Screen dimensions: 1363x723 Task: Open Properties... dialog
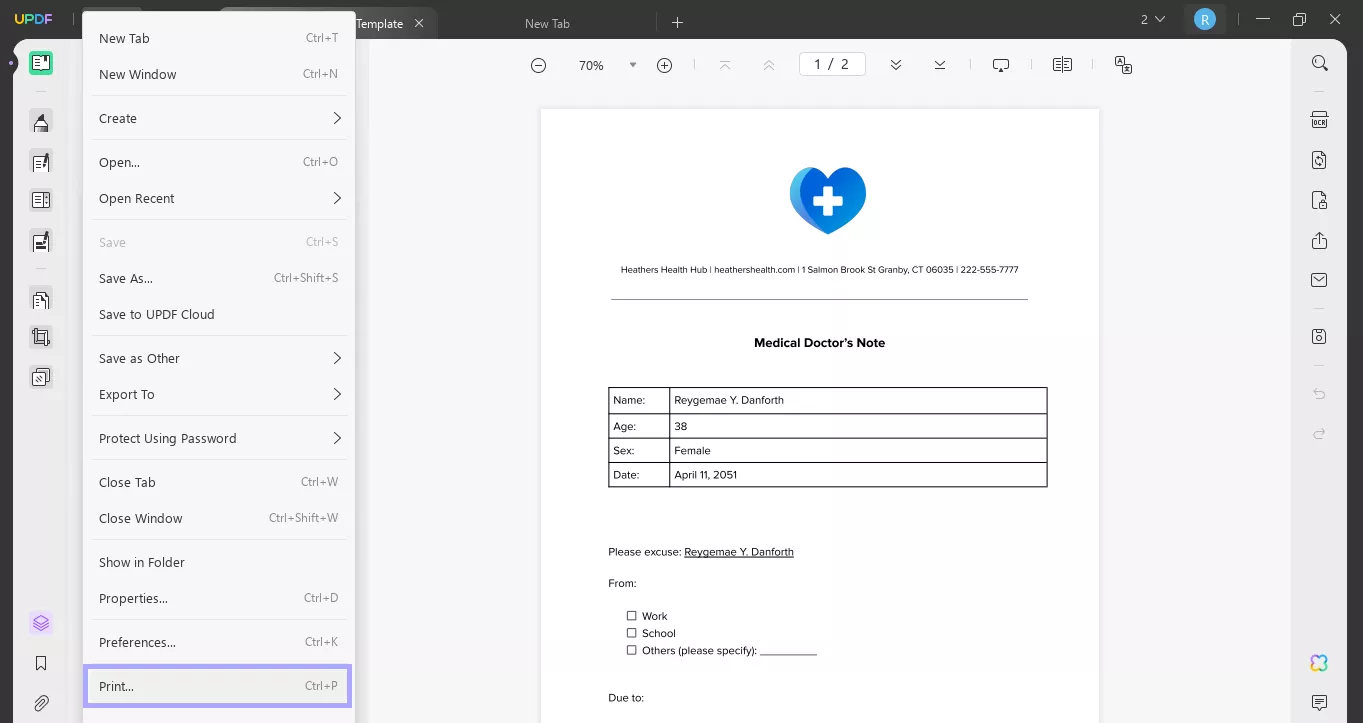(x=218, y=598)
